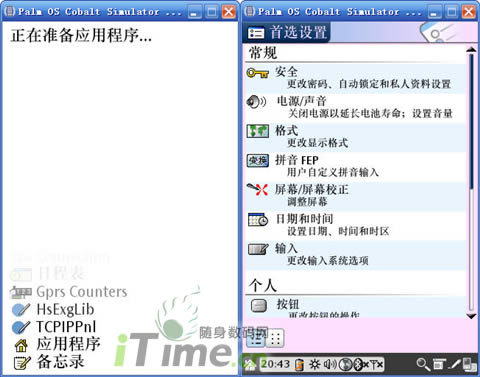Select the 日期和时间 entry text
This screenshot has width=480, height=377.
click(305, 219)
